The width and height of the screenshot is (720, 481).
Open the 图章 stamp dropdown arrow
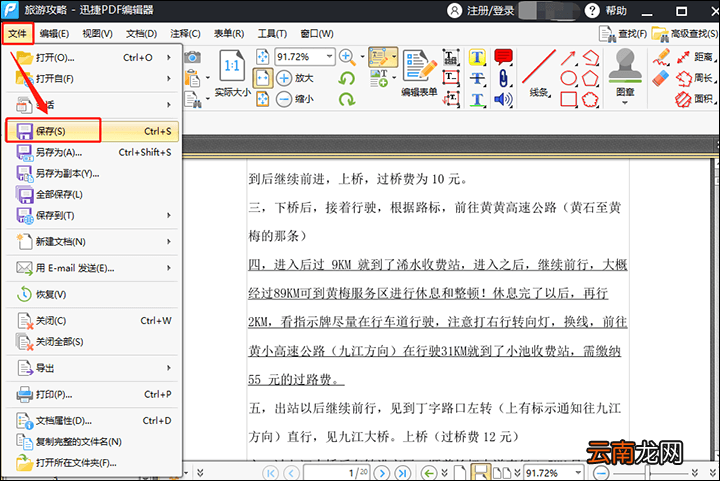pos(624,103)
